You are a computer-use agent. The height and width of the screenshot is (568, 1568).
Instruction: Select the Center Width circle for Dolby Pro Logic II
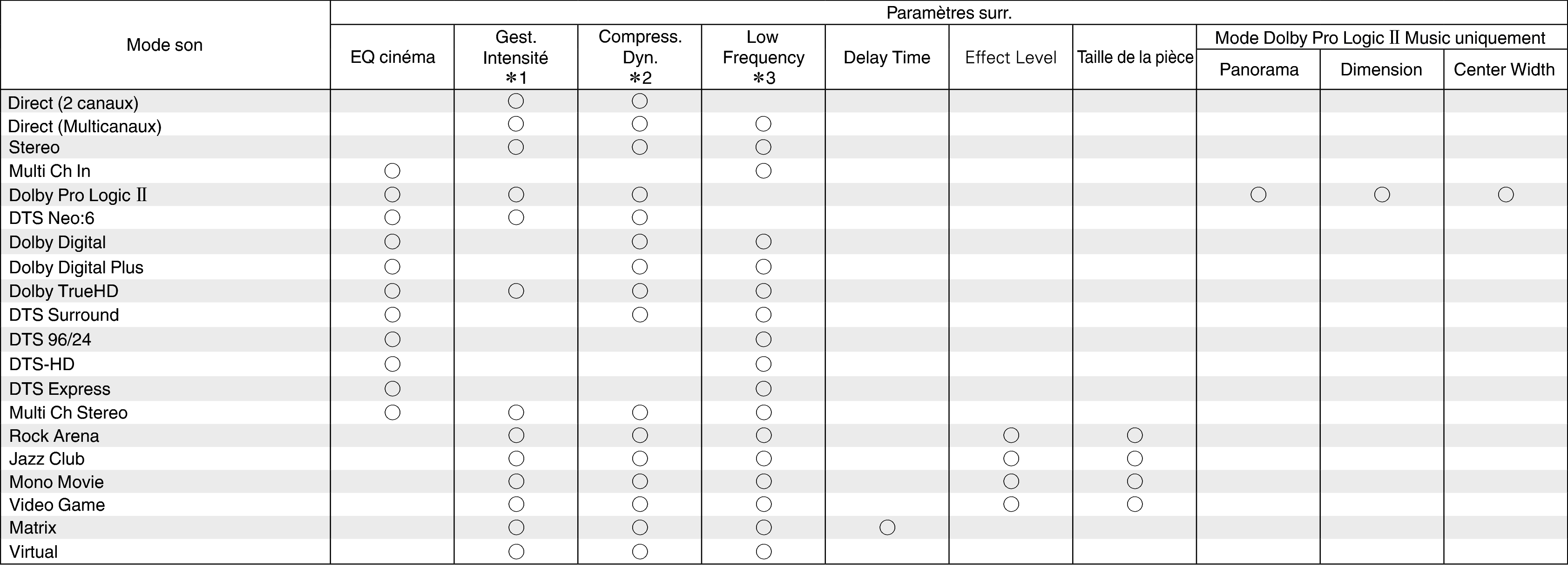pos(1505,195)
